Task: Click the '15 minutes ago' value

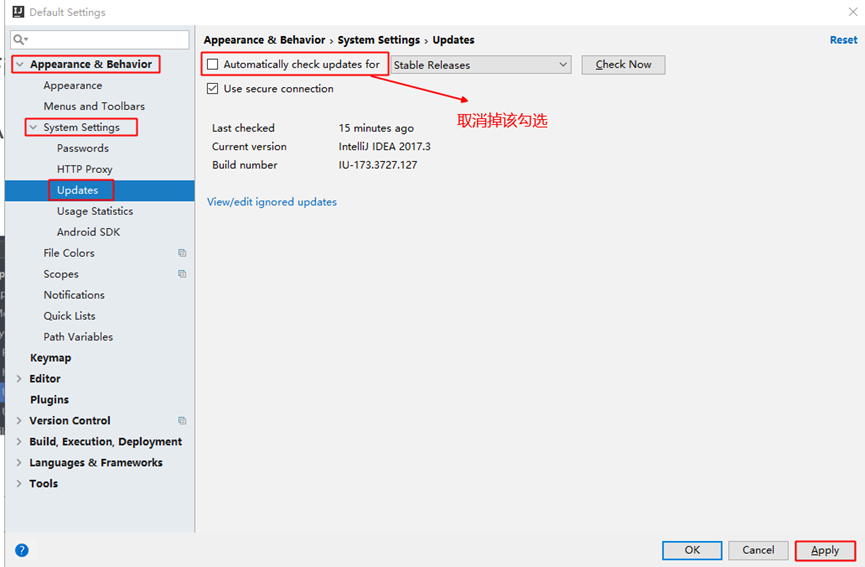Action: coord(376,128)
